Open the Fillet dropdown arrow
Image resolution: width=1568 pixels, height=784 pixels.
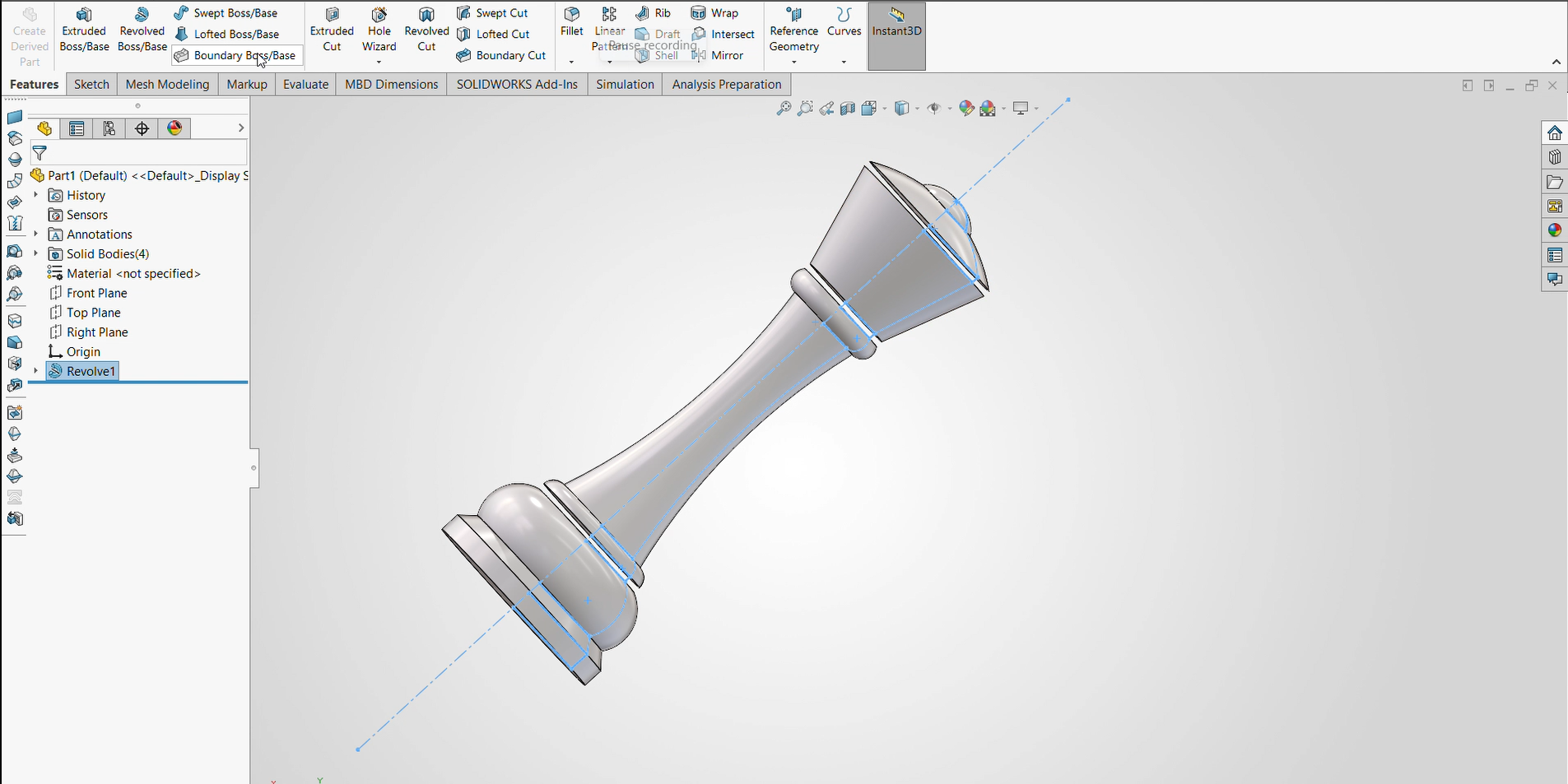[571, 62]
